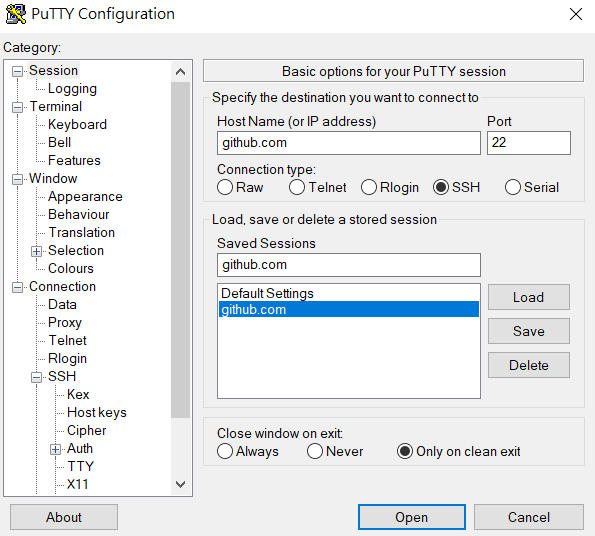This screenshot has width=595, height=536.
Task: Click the category list scroll-down arrow
Action: click(x=181, y=484)
